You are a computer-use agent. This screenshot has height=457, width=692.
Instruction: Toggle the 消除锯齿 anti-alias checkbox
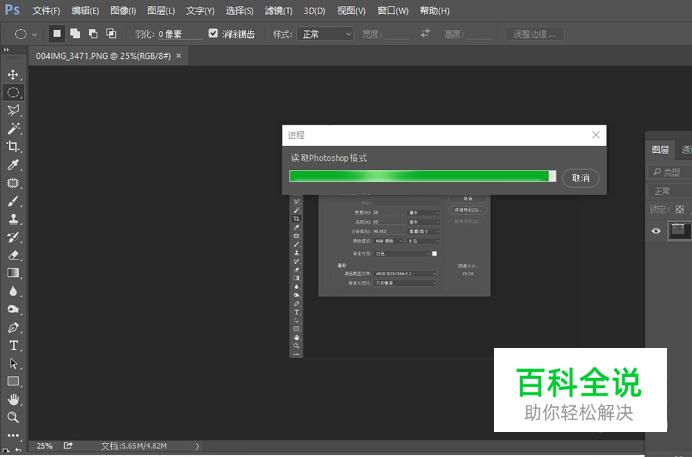(x=213, y=34)
